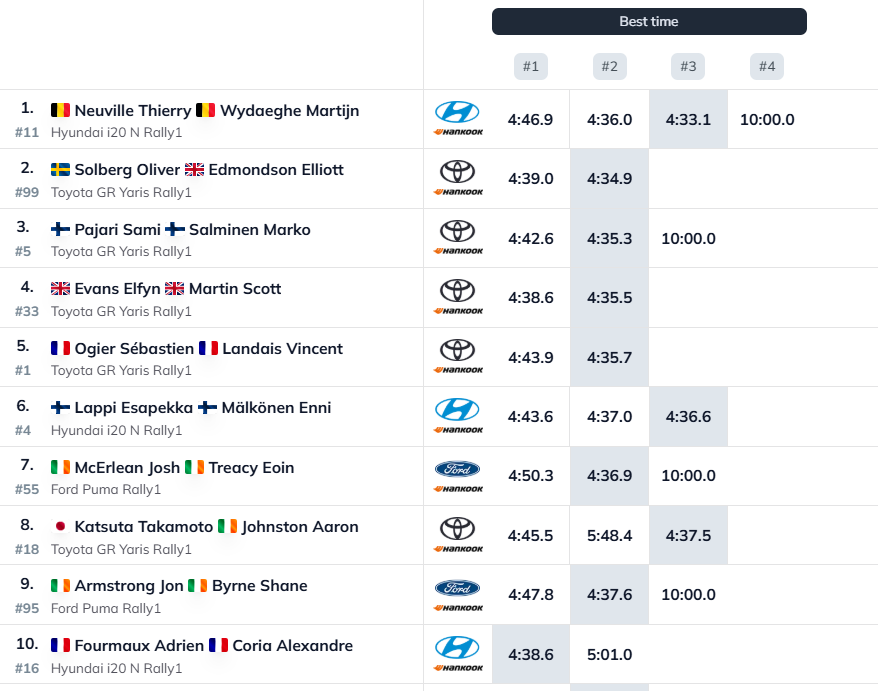Open driver Evans Elfyn's name link
The image size is (878, 691).
[x=117, y=289]
